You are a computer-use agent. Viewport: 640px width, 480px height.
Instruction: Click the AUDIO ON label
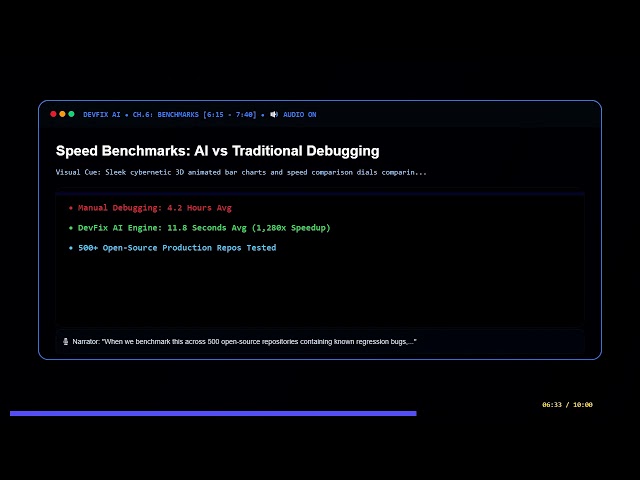pyautogui.click(x=300, y=115)
